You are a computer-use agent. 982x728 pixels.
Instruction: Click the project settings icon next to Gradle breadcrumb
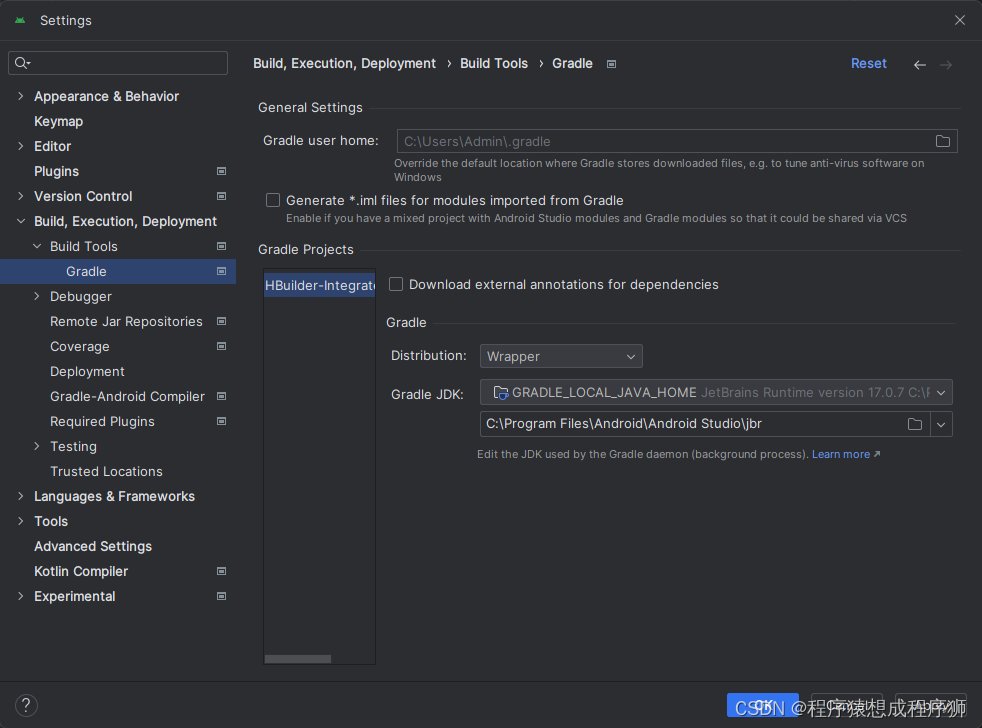(x=611, y=64)
